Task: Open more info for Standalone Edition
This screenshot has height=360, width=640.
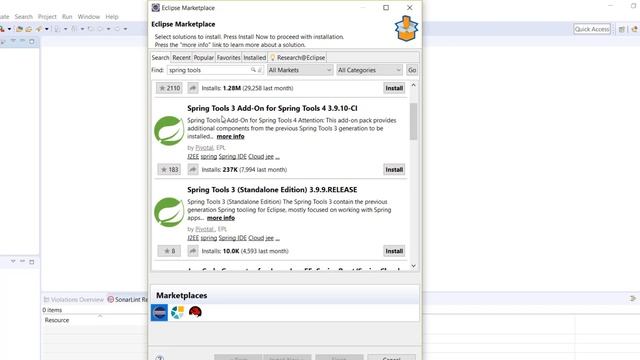Action: (220, 218)
